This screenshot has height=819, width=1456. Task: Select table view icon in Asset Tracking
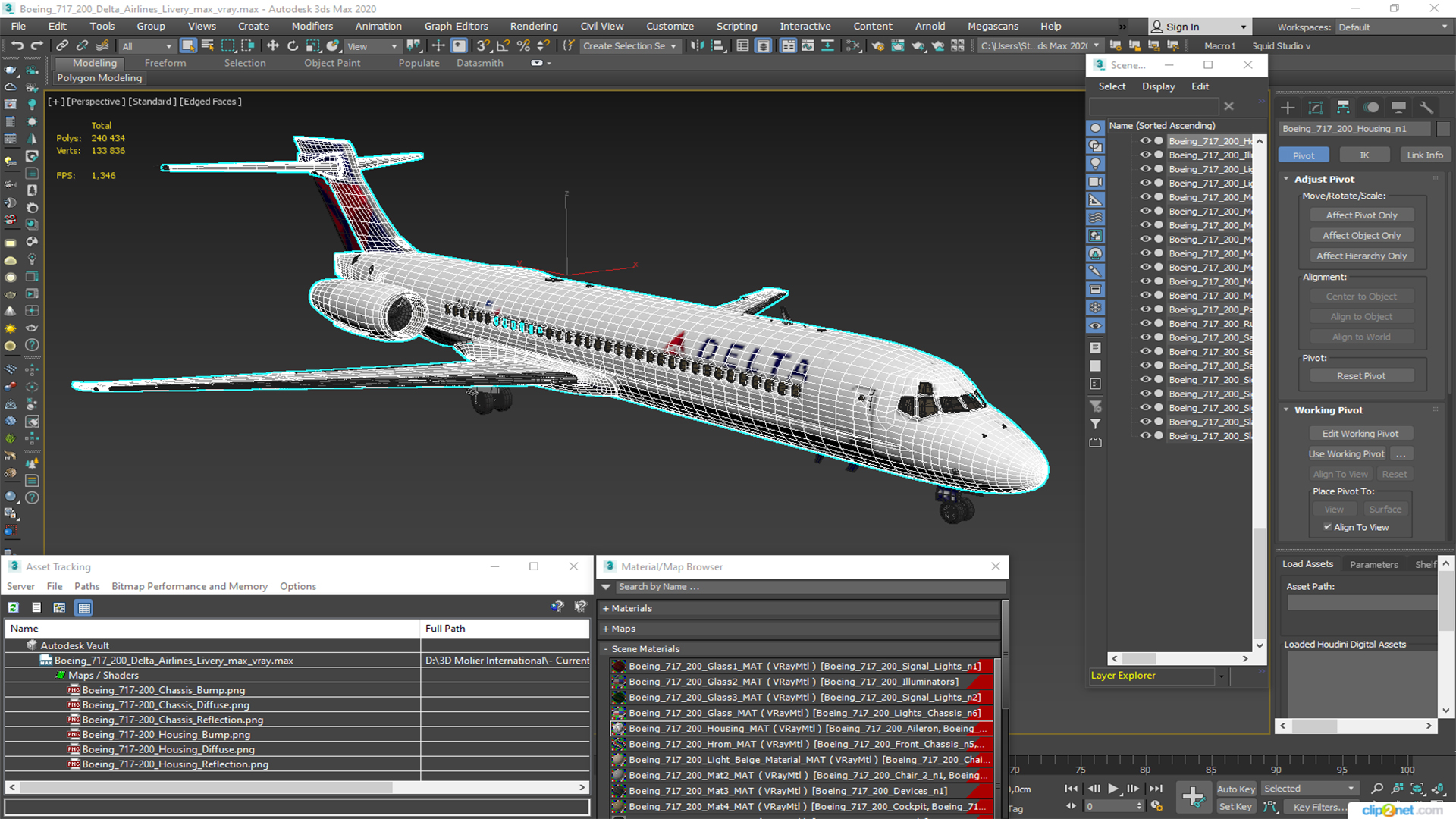coord(84,607)
